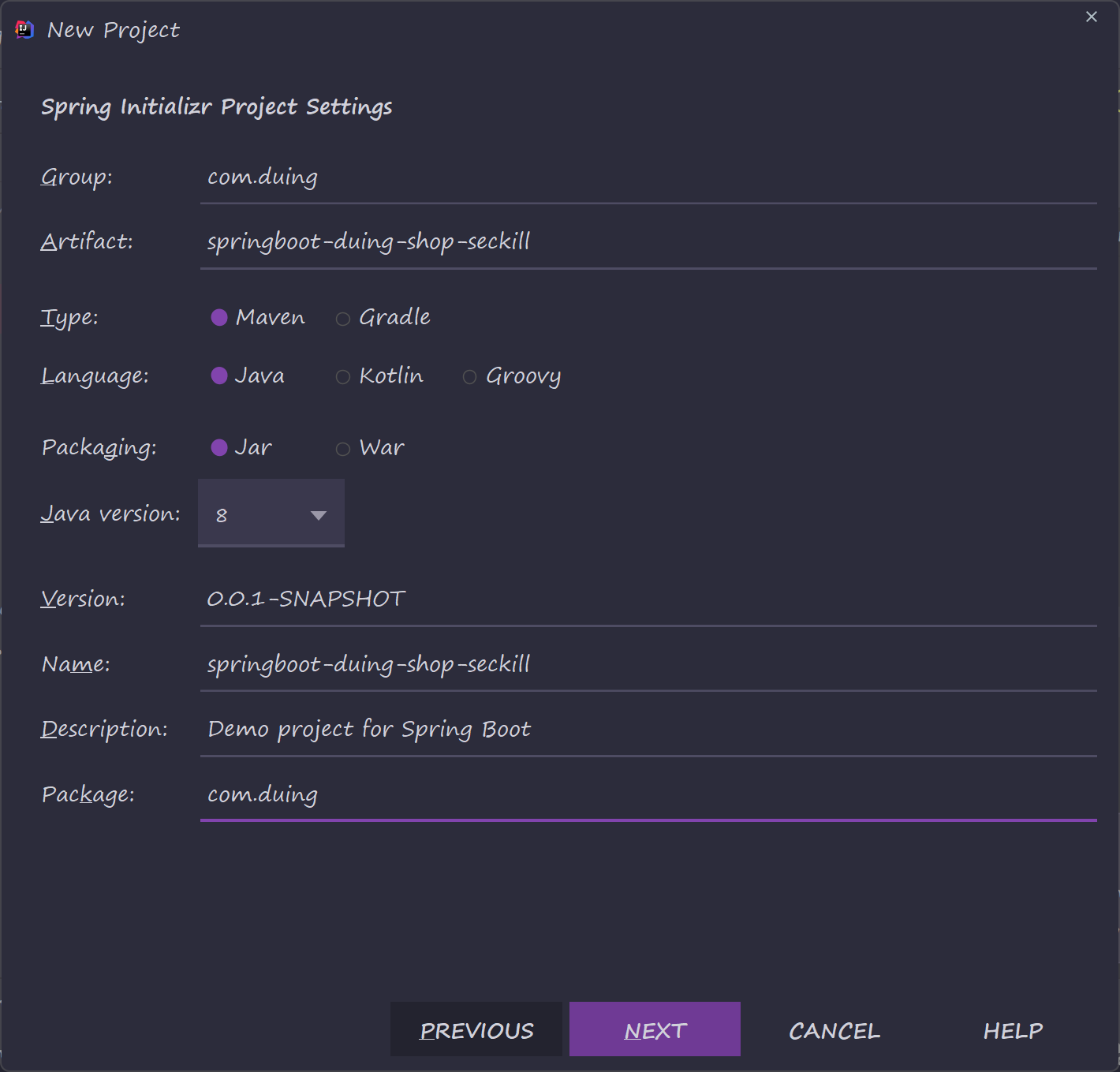This screenshot has height=1072, width=1120.
Task: Click the Type label
Action: [69, 318]
